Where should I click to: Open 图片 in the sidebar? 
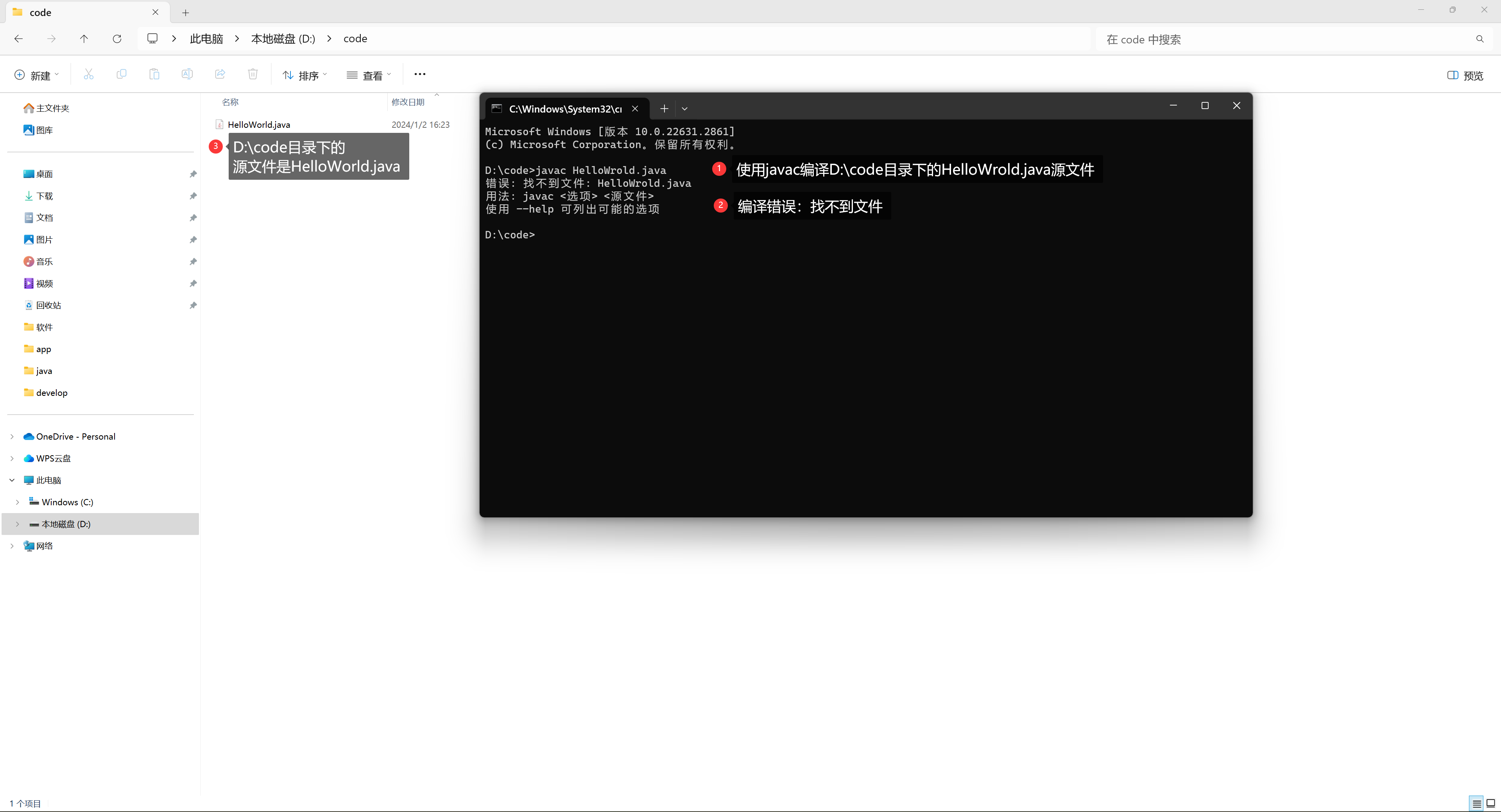(38, 240)
